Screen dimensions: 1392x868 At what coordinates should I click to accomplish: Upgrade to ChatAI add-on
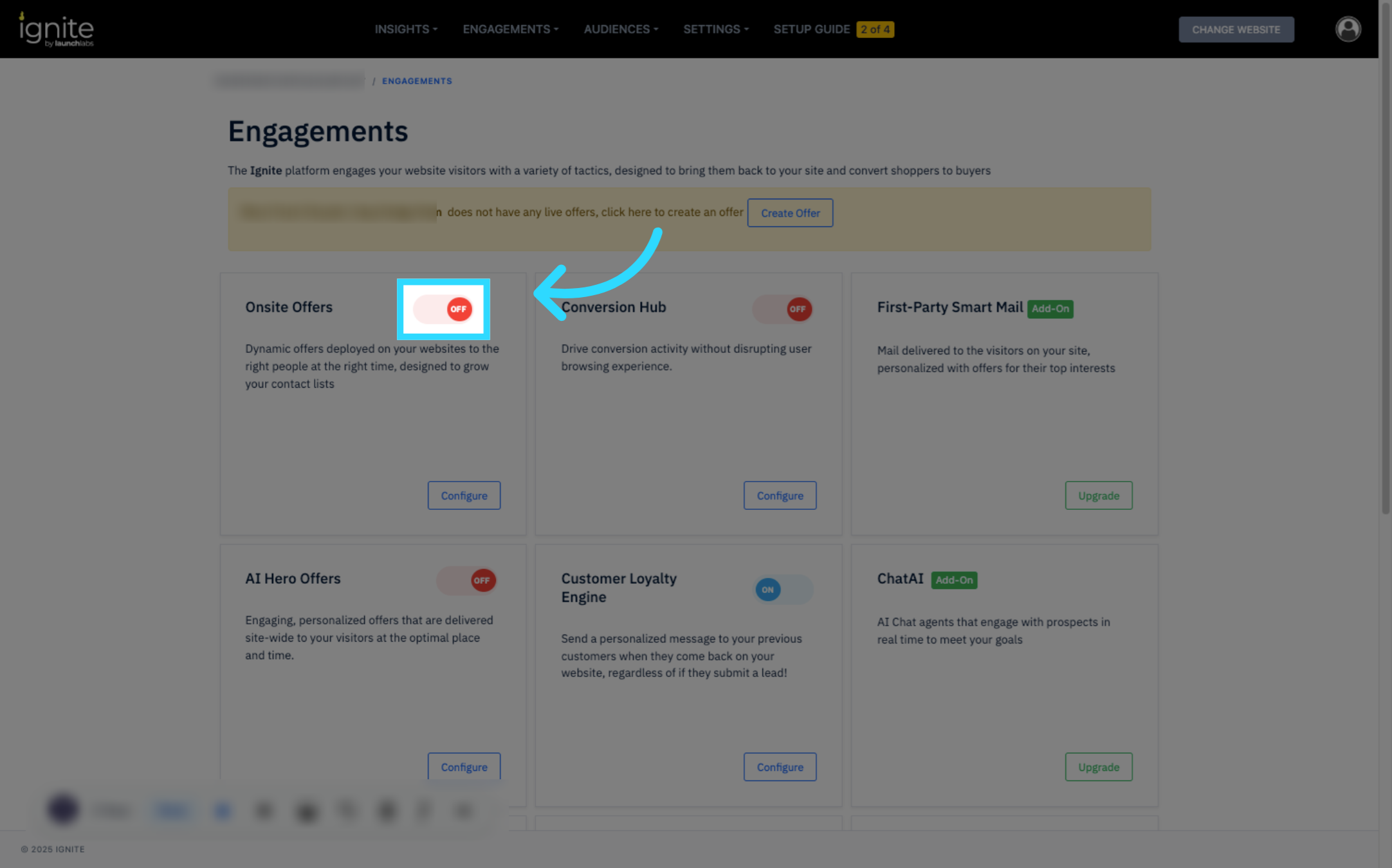tap(1098, 767)
